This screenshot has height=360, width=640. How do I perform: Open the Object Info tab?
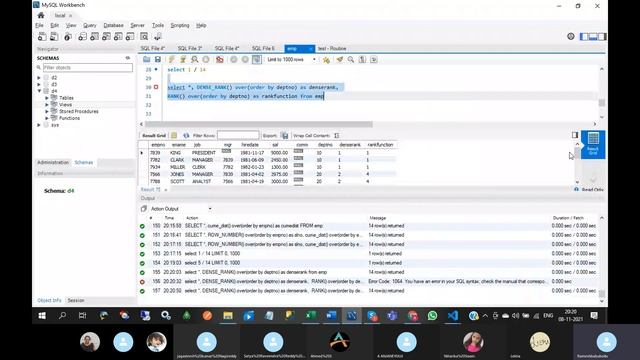click(49, 300)
